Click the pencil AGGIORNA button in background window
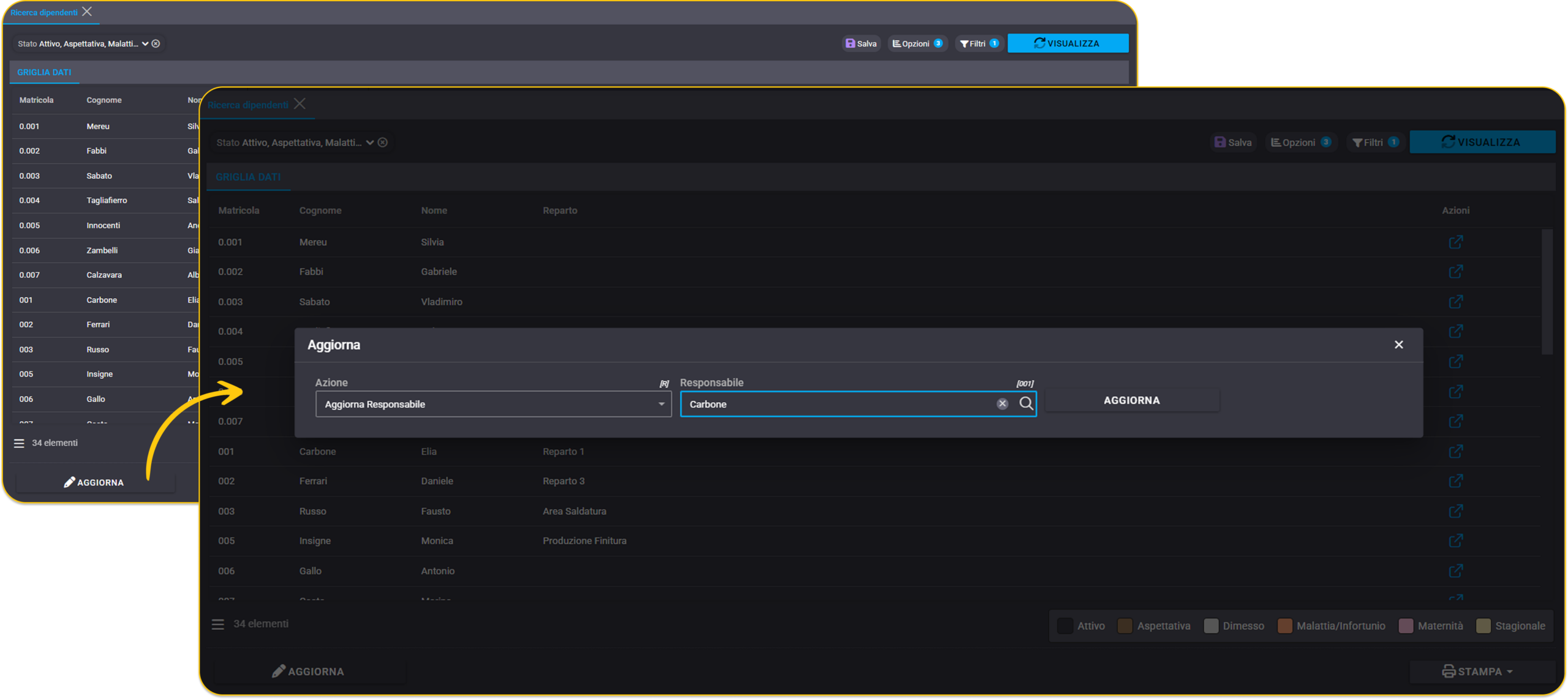The height and width of the screenshot is (699, 1568). (94, 482)
